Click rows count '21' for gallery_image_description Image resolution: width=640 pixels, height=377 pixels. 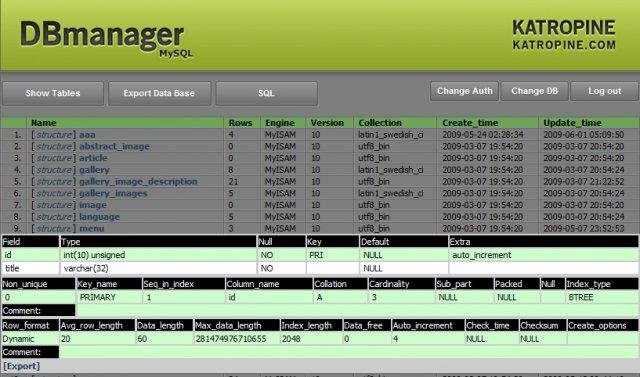[x=233, y=182]
